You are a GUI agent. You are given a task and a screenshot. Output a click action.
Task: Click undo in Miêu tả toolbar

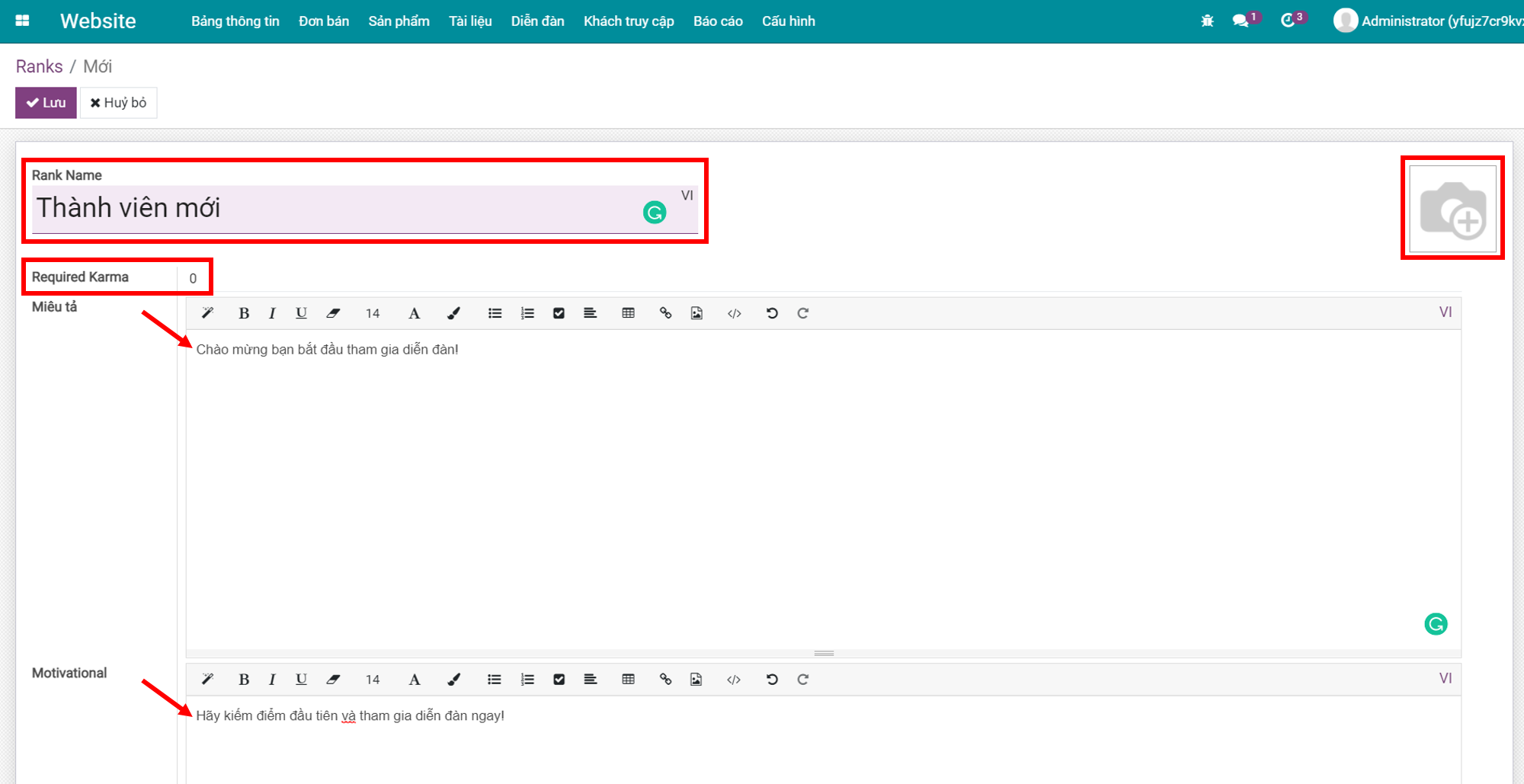tap(772, 313)
